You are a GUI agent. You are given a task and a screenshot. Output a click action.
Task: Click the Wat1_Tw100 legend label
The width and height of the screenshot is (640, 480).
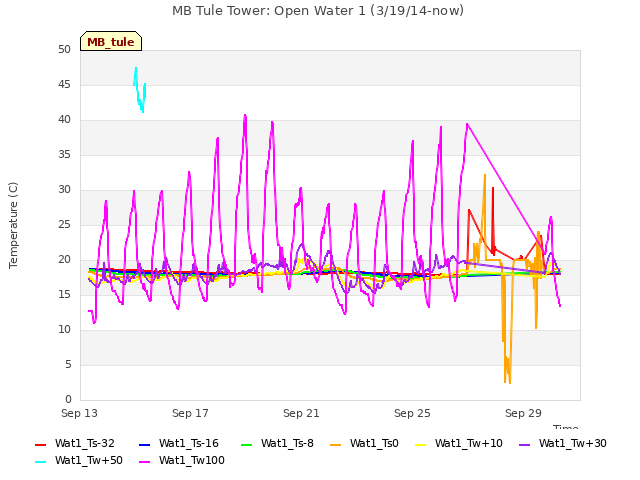[192, 460]
